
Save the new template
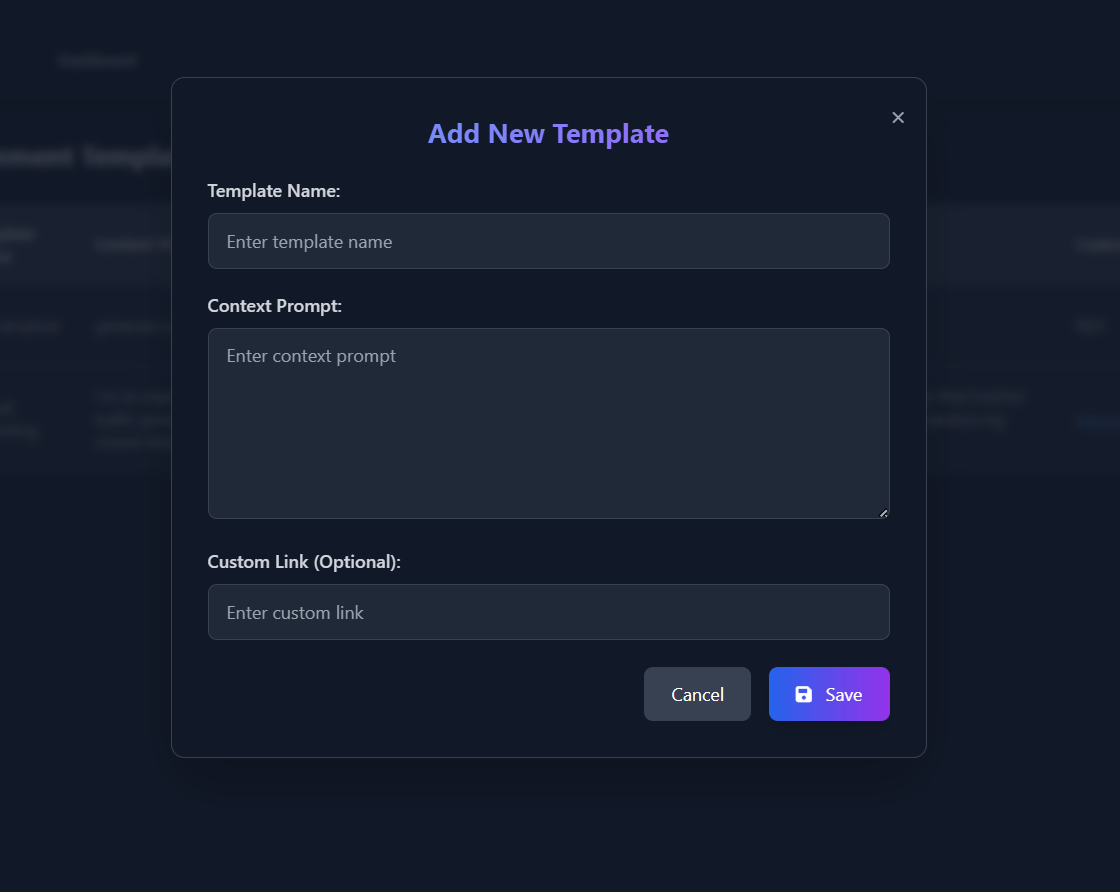coord(829,694)
